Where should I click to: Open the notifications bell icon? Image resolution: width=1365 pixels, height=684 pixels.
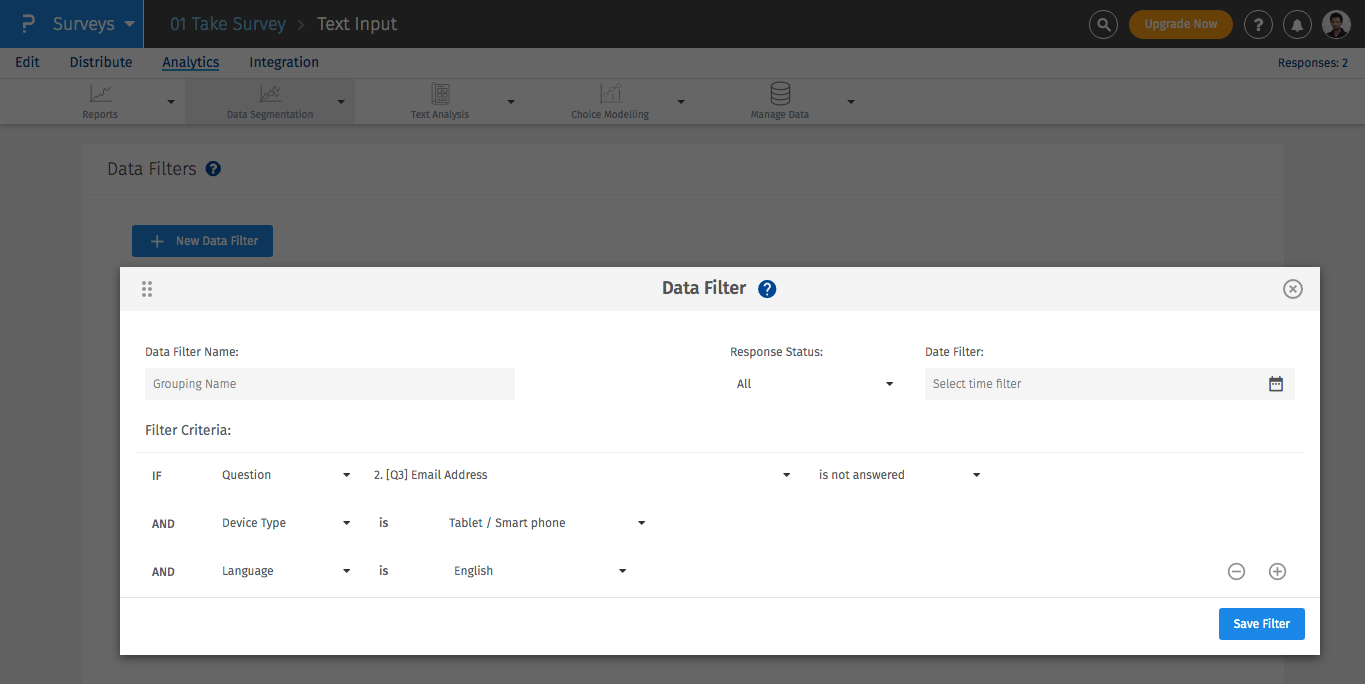[1298, 24]
